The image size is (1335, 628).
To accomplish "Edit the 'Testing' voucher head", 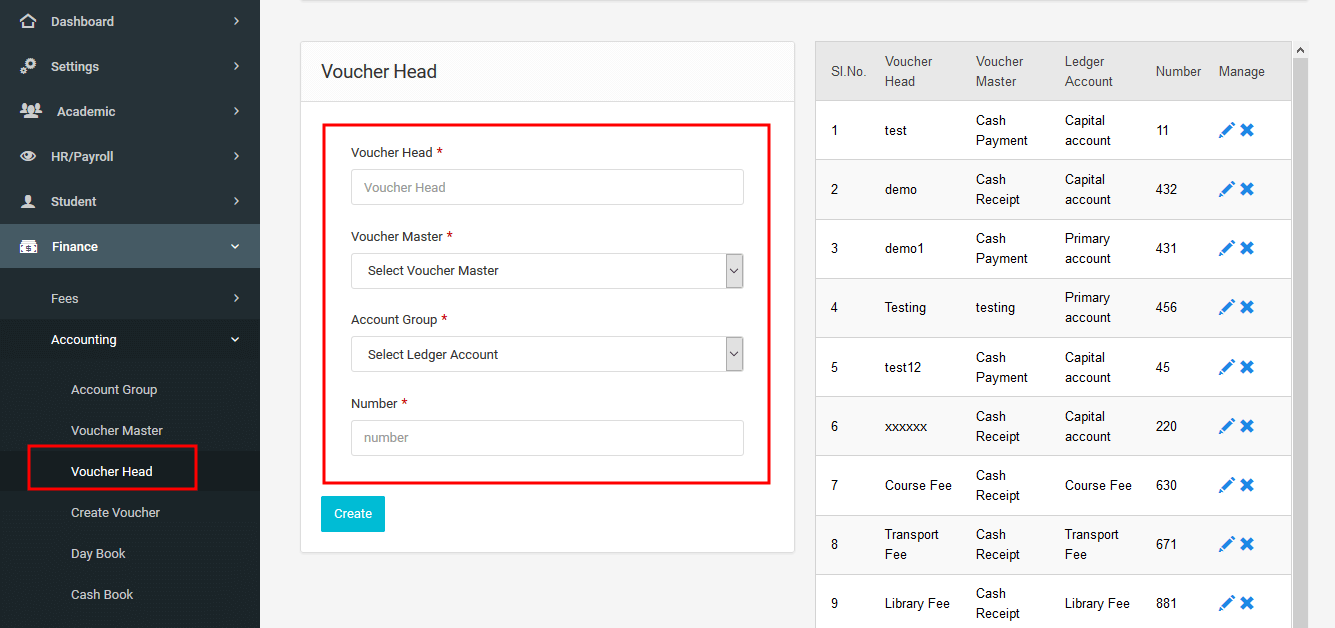I will (1227, 307).
